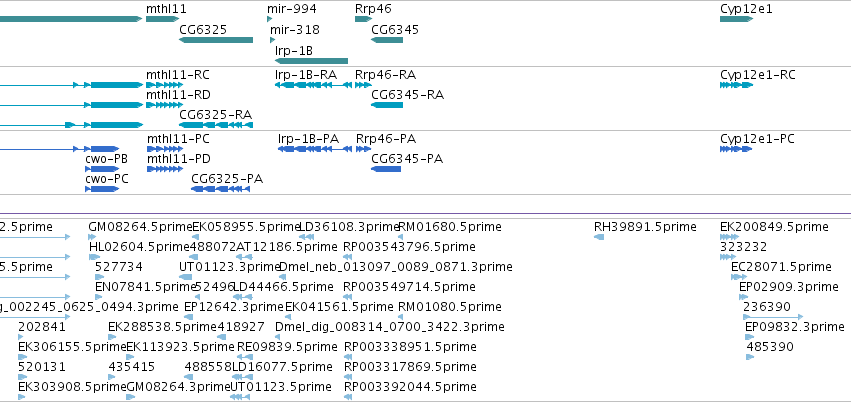Click the Irp-1B gene bar
Viewport: 851px width, 402px height.
click(x=312, y=61)
